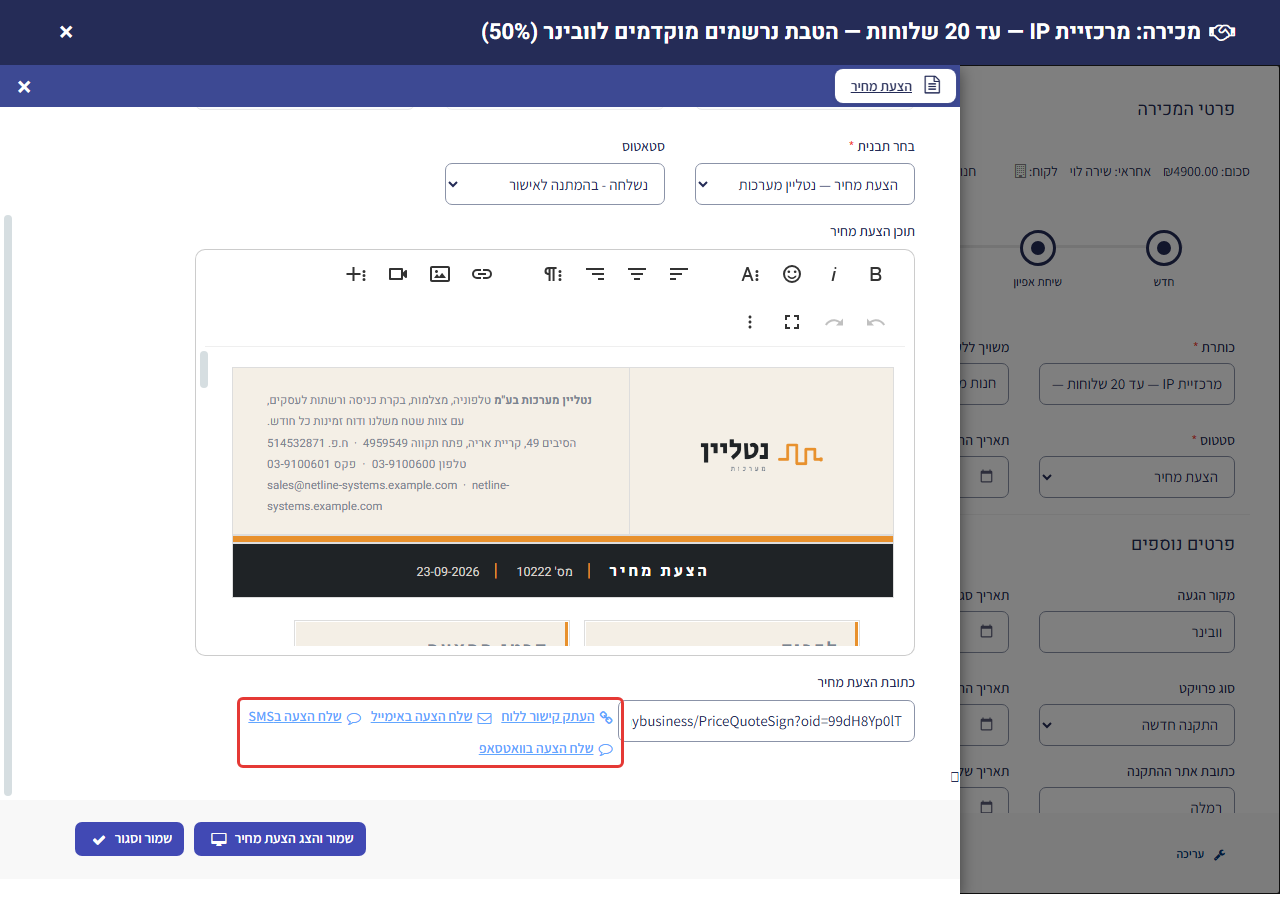This screenshot has height=900, width=1280.
Task: Select the שיחת אפיון pipeline stage
Action: pyautogui.click(x=1038, y=248)
